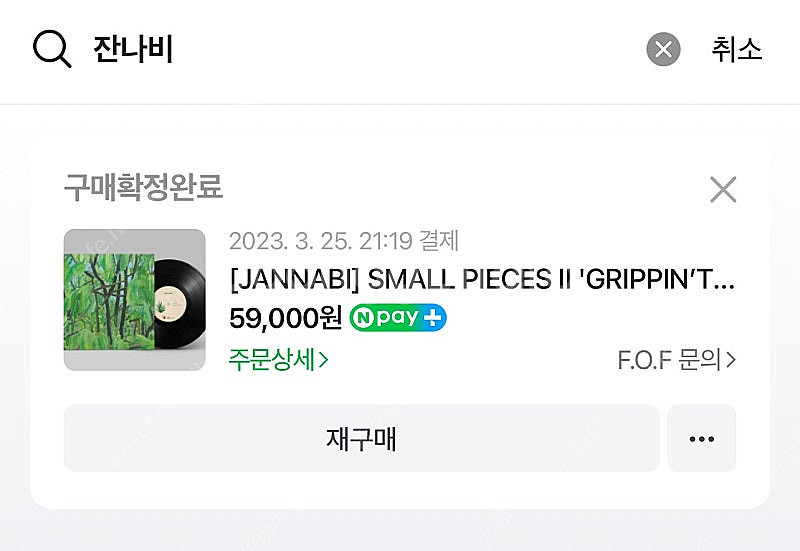
Task: Dismiss the 구매확정완료 order card
Action: click(722, 189)
